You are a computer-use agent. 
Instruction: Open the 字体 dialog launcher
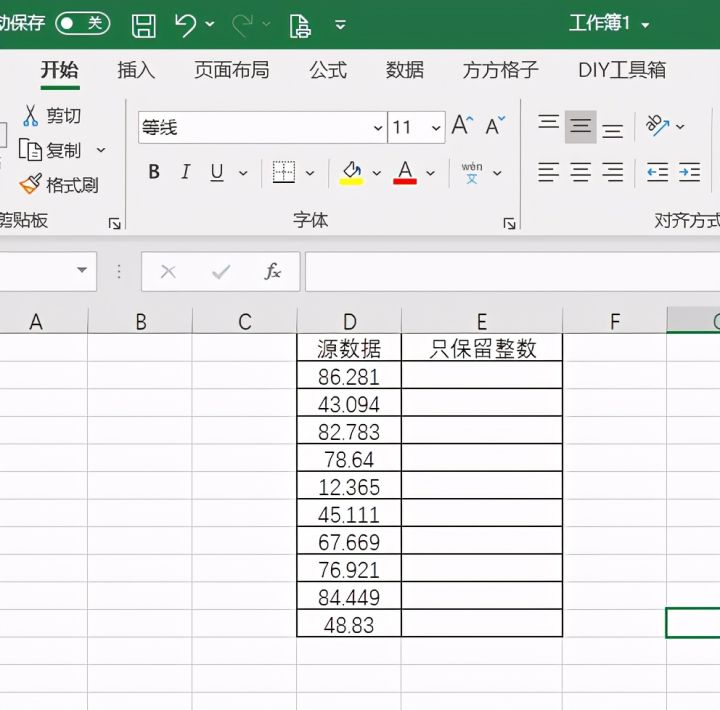(x=509, y=224)
